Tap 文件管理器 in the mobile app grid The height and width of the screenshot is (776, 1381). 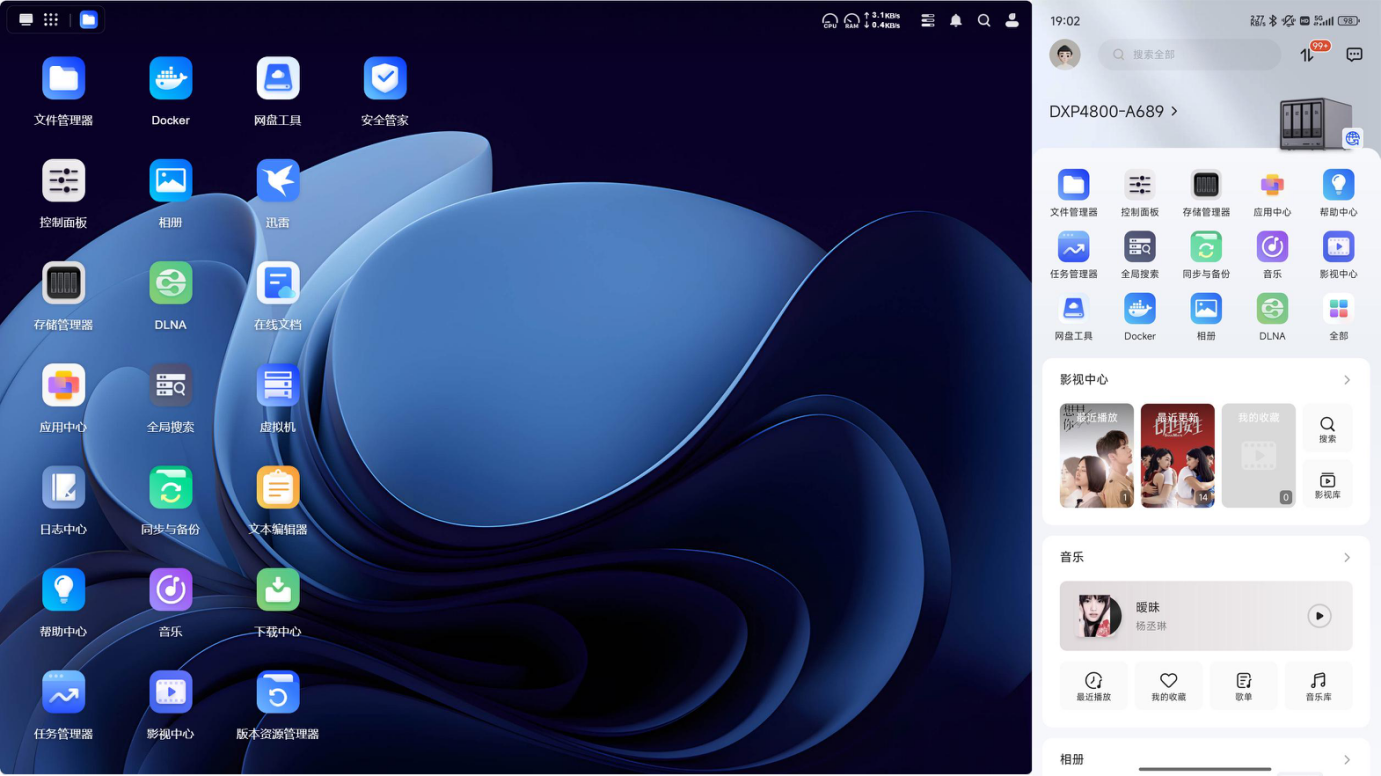[x=1074, y=185]
